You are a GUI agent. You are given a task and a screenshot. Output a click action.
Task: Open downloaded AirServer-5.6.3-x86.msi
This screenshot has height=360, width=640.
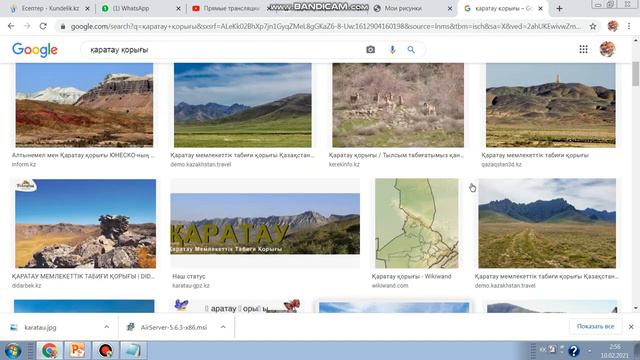[173, 327]
